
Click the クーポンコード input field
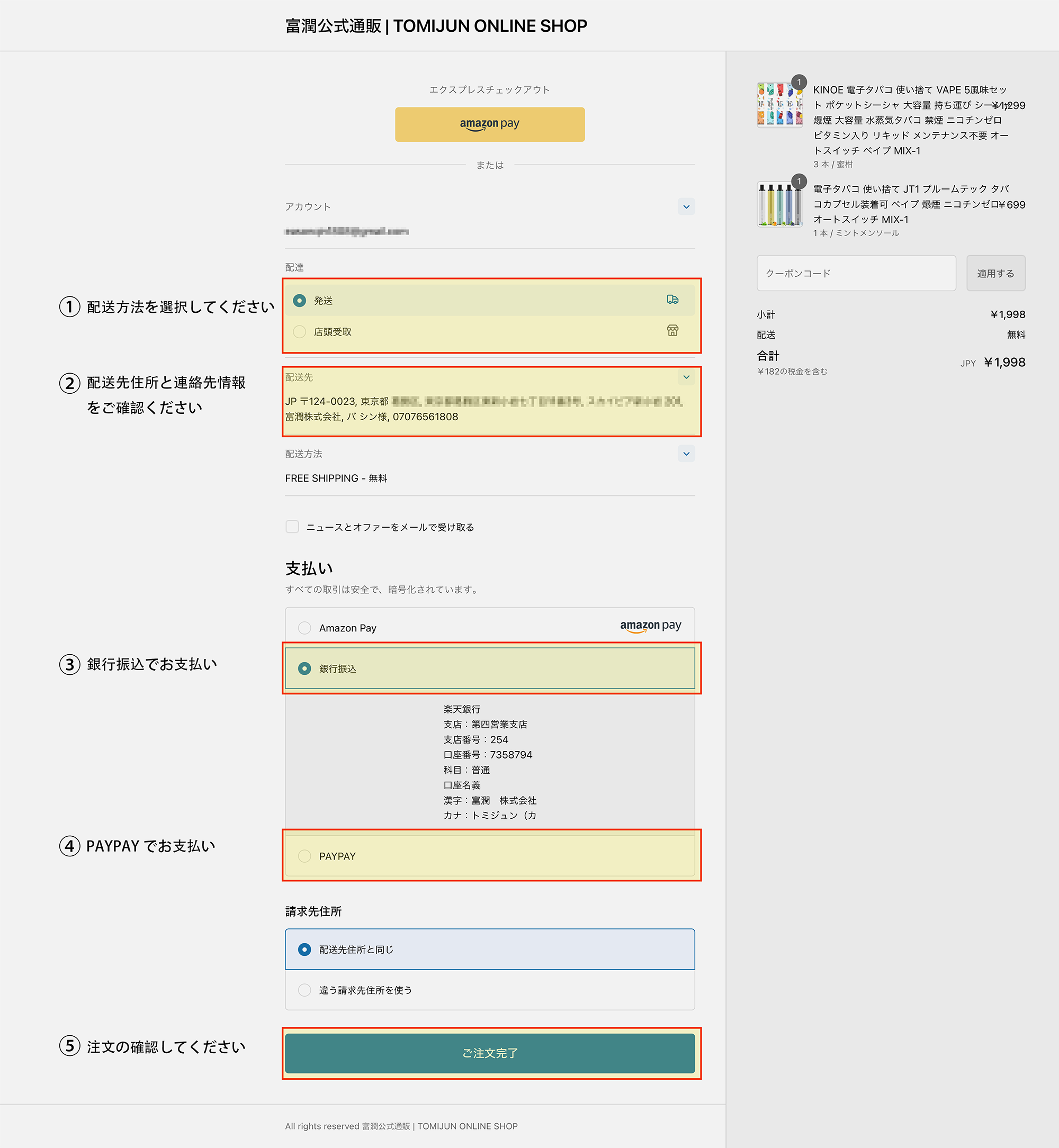point(856,273)
